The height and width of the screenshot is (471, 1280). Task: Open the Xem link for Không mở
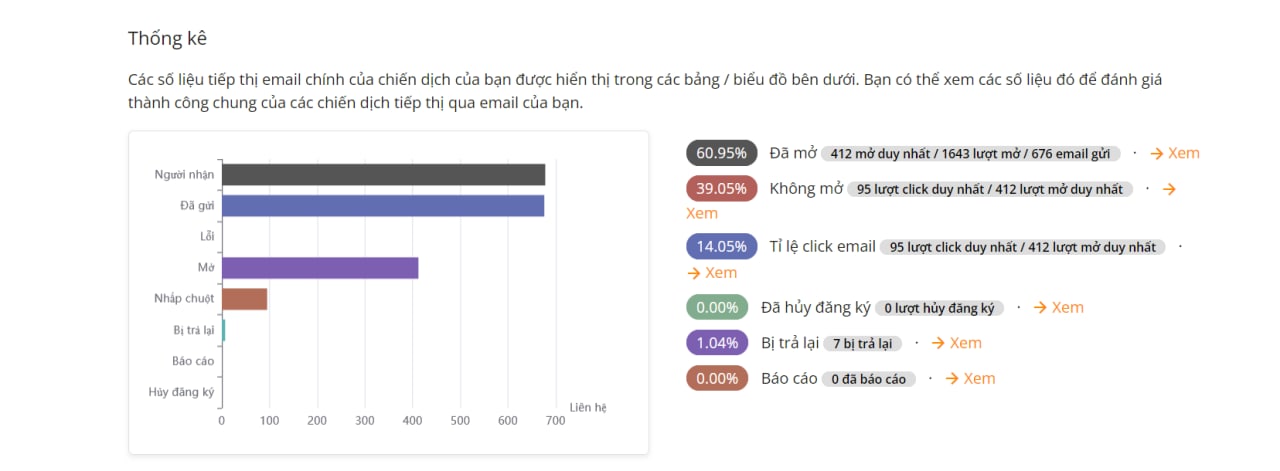pyautogui.click(x=702, y=213)
